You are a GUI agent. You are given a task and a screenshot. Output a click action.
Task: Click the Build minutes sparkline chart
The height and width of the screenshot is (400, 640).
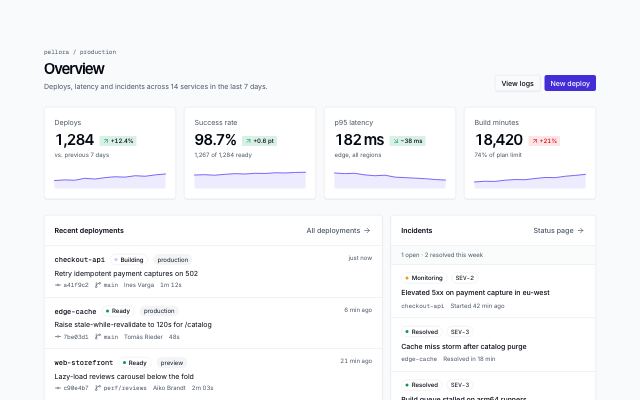[x=530, y=181]
